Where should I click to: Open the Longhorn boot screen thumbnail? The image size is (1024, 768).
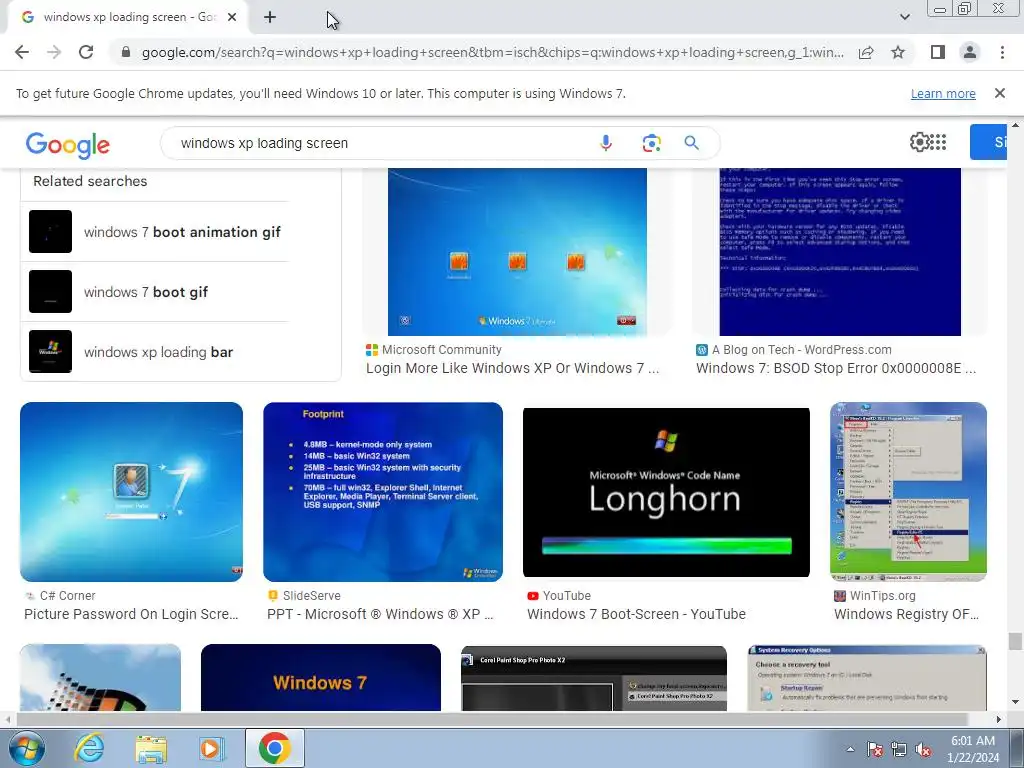pos(666,492)
